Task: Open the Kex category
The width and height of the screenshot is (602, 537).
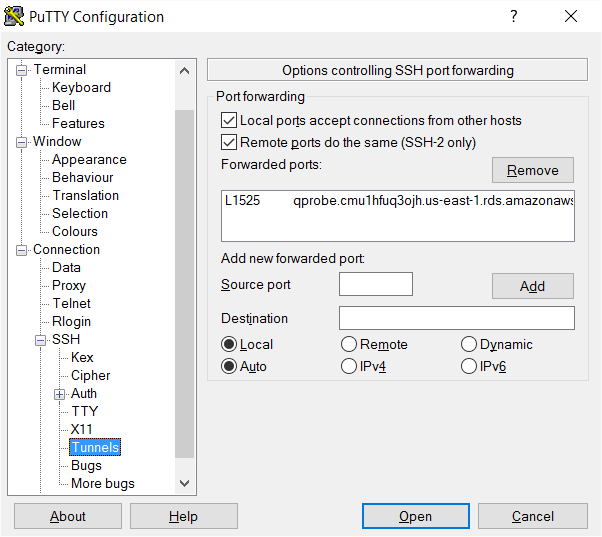Action: click(82, 357)
